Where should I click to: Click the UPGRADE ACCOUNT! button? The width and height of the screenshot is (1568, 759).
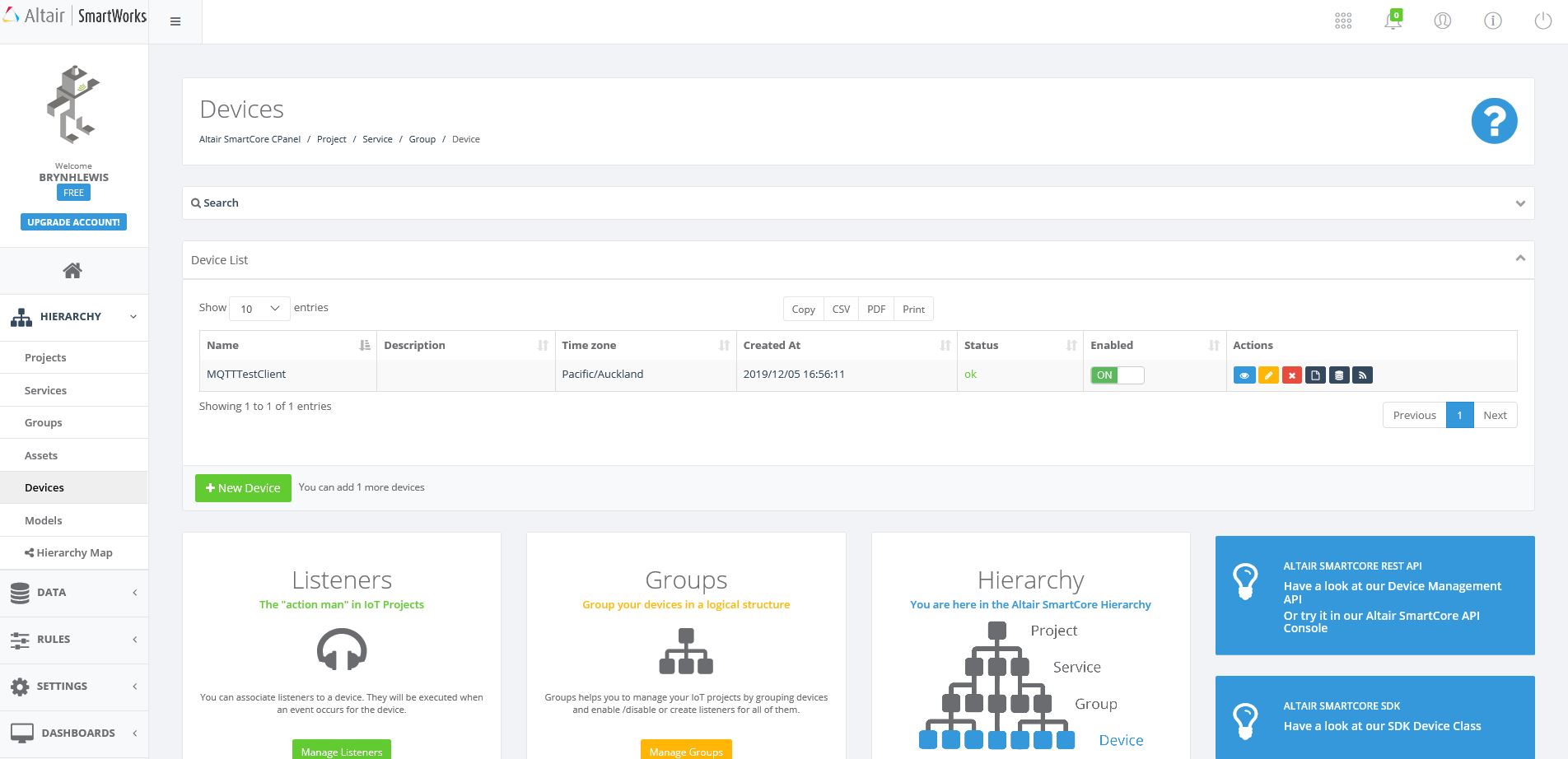(x=73, y=222)
